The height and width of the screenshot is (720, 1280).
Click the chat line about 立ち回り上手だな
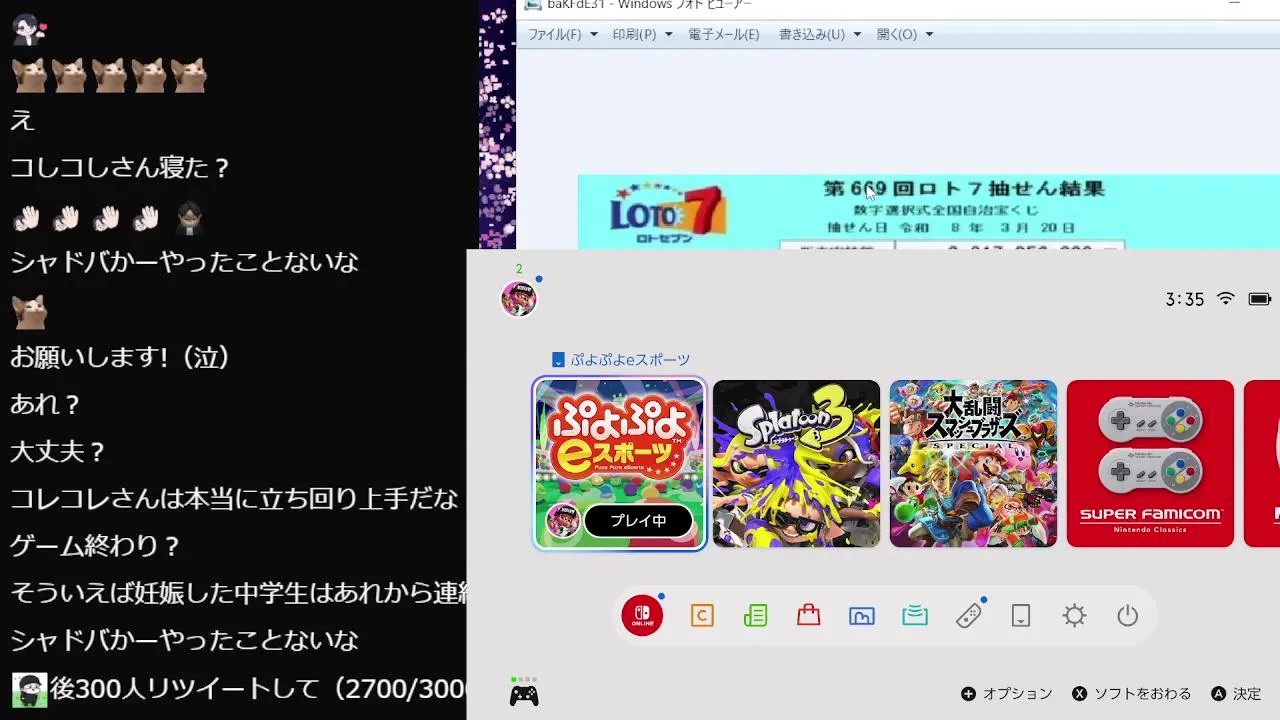pyautogui.click(x=235, y=498)
